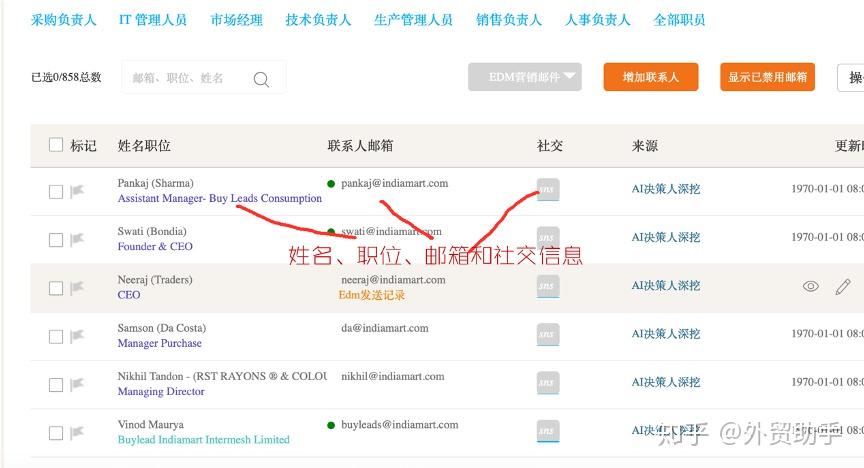Tick checkbox for Nikhil Tandon row
This screenshot has width=864, height=468.
(x=56, y=385)
